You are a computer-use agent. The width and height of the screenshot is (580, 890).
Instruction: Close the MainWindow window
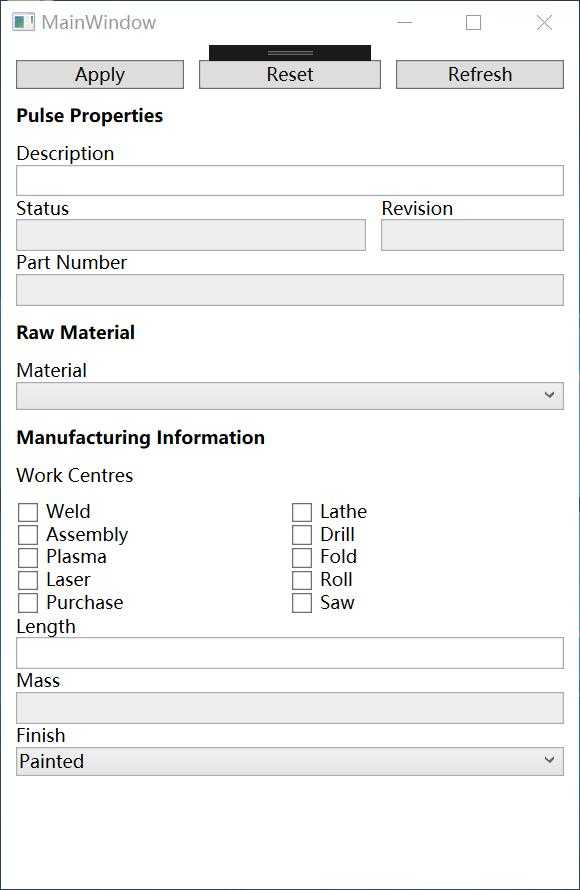click(544, 23)
